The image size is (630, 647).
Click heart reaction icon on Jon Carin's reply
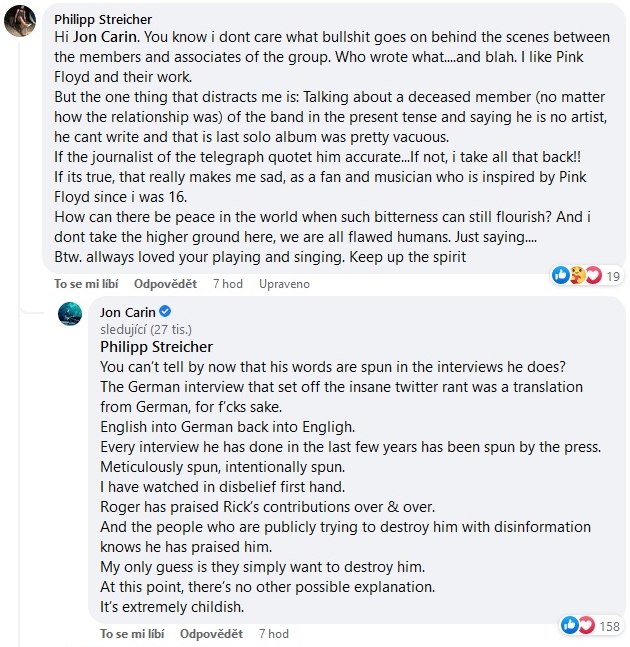coord(586,625)
